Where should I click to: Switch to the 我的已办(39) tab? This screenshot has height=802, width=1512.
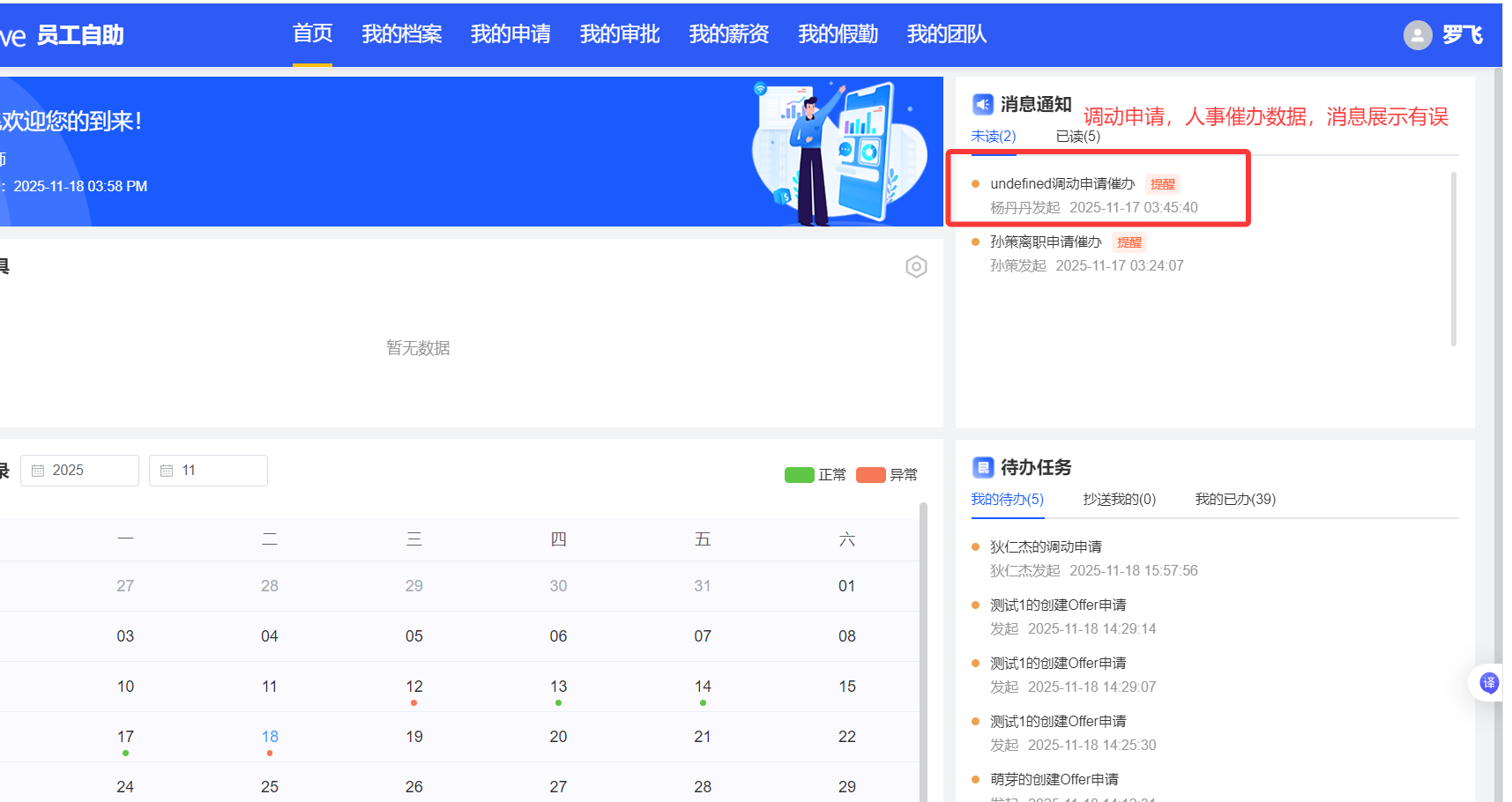(1234, 500)
